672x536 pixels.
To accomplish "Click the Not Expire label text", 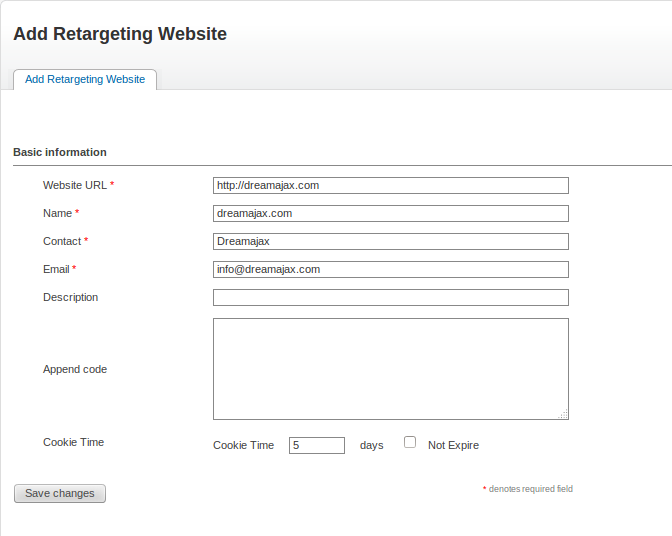I will coord(453,445).
